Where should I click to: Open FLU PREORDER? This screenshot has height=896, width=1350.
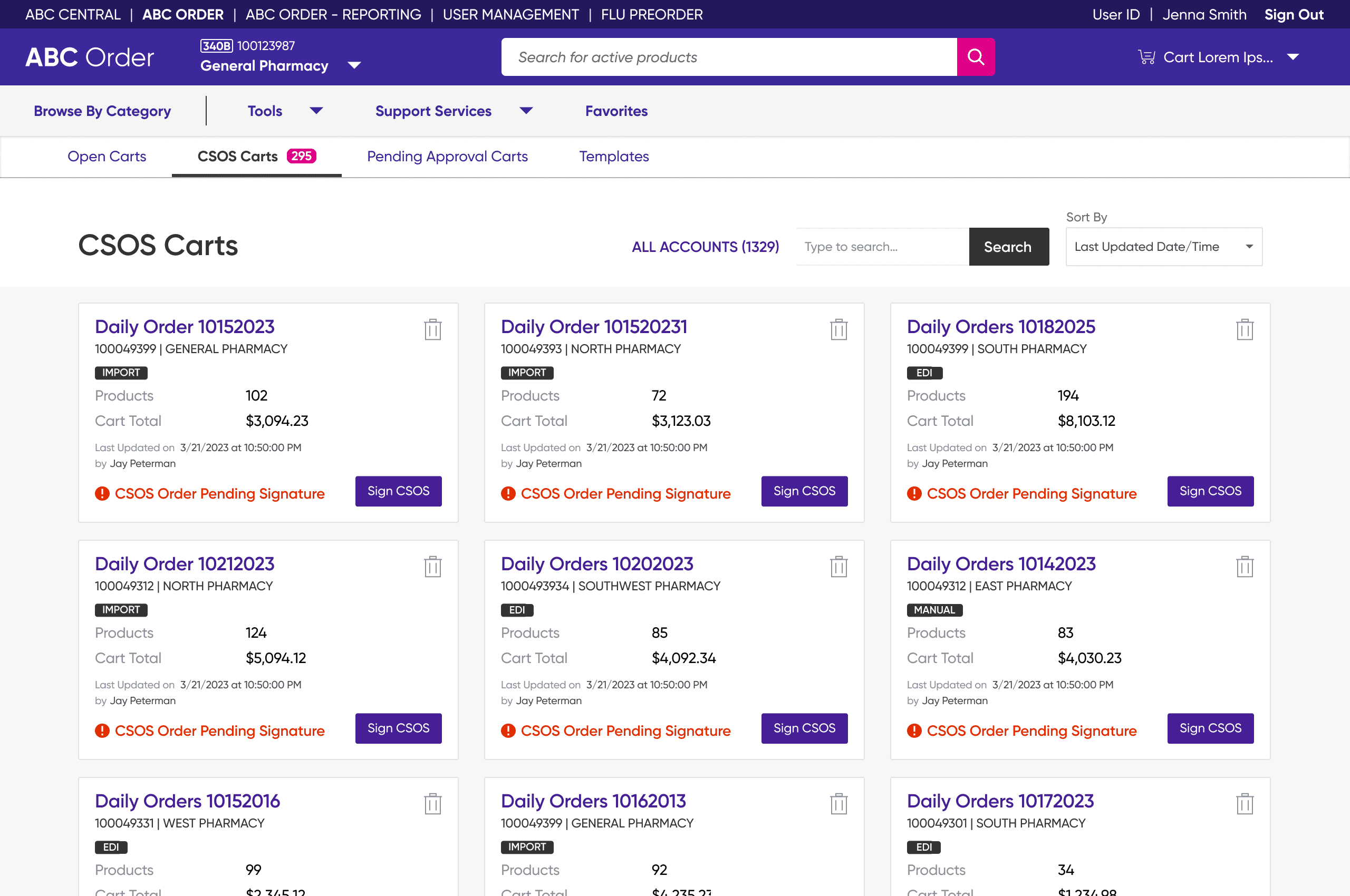652,14
